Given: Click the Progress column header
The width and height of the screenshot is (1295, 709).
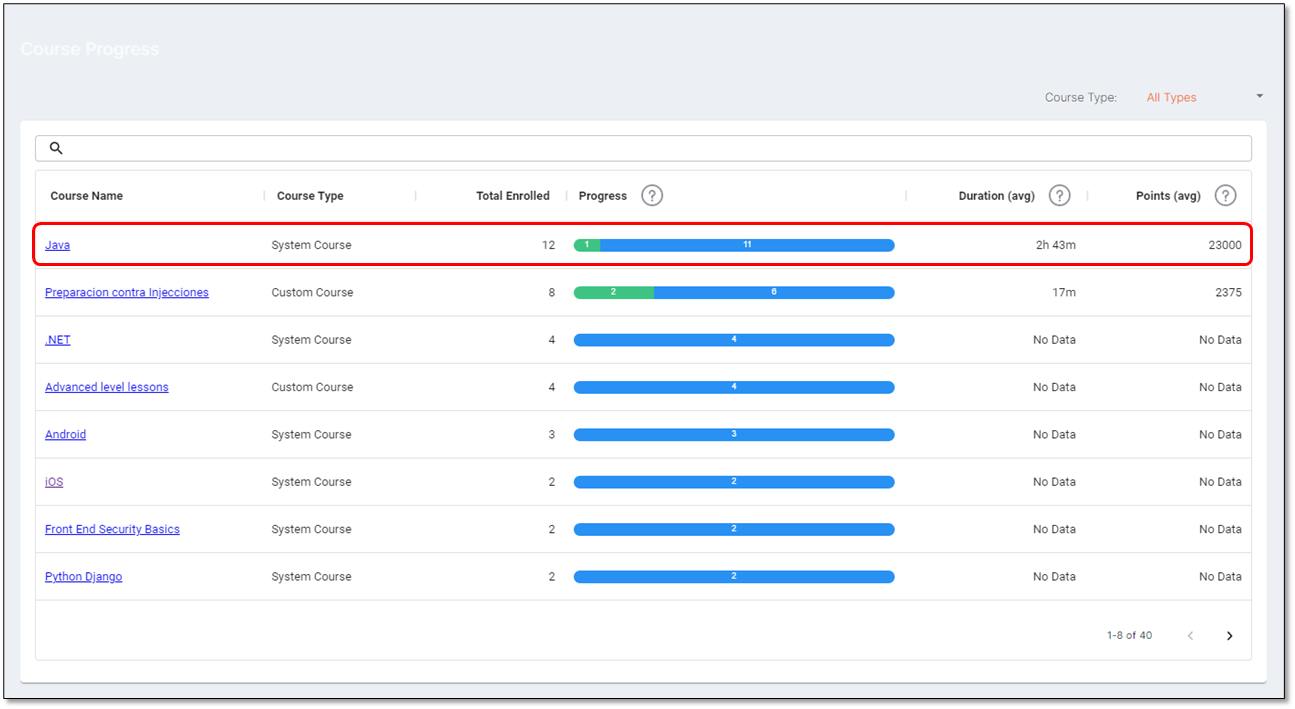Looking at the screenshot, I should pyautogui.click(x=603, y=196).
